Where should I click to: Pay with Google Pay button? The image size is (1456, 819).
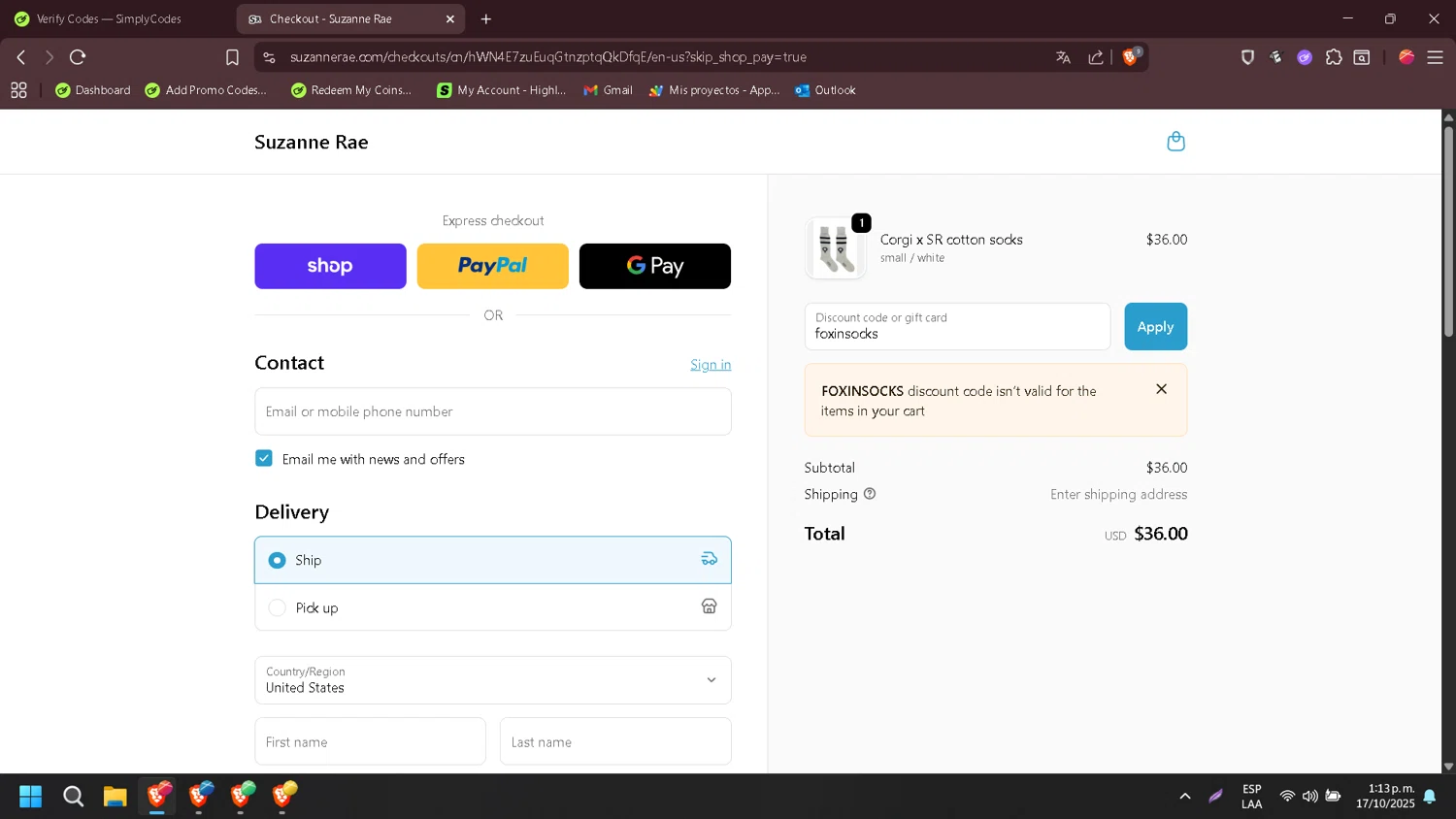tap(655, 266)
